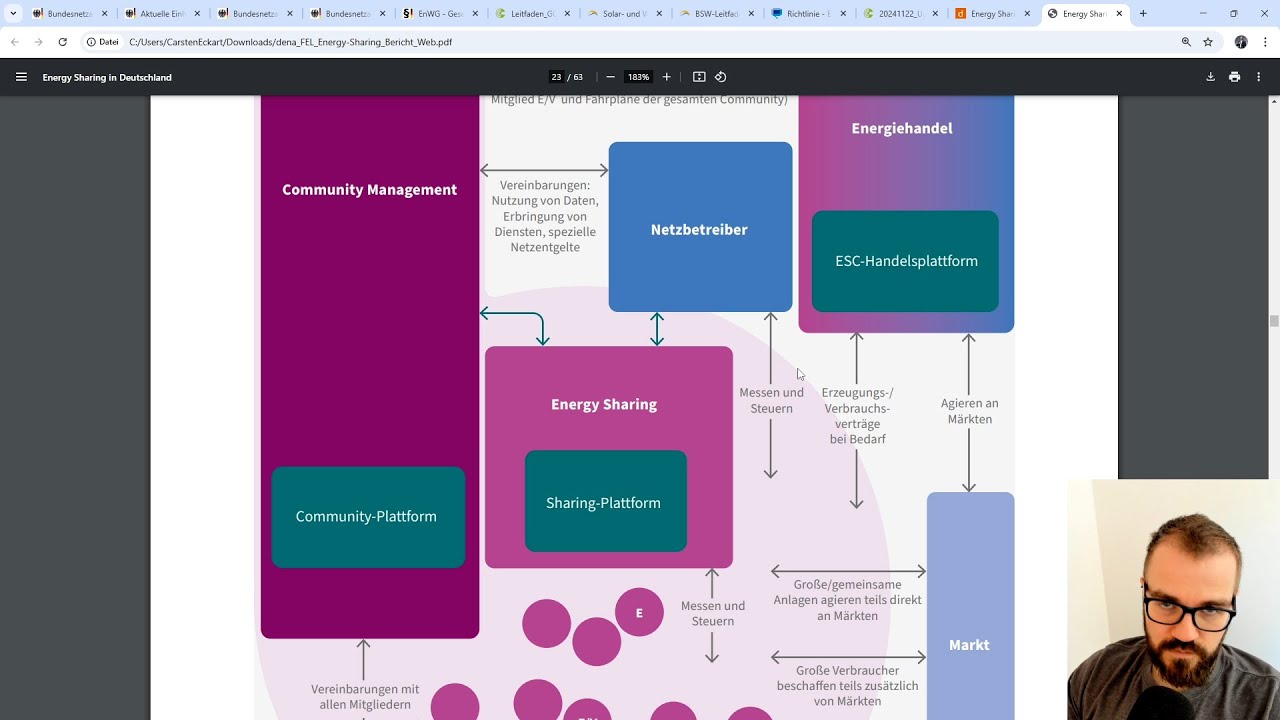The image size is (1280, 720).
Task: Click Große/gemeinsame Anlagen agieren text
Action: (x=847, y=600)
